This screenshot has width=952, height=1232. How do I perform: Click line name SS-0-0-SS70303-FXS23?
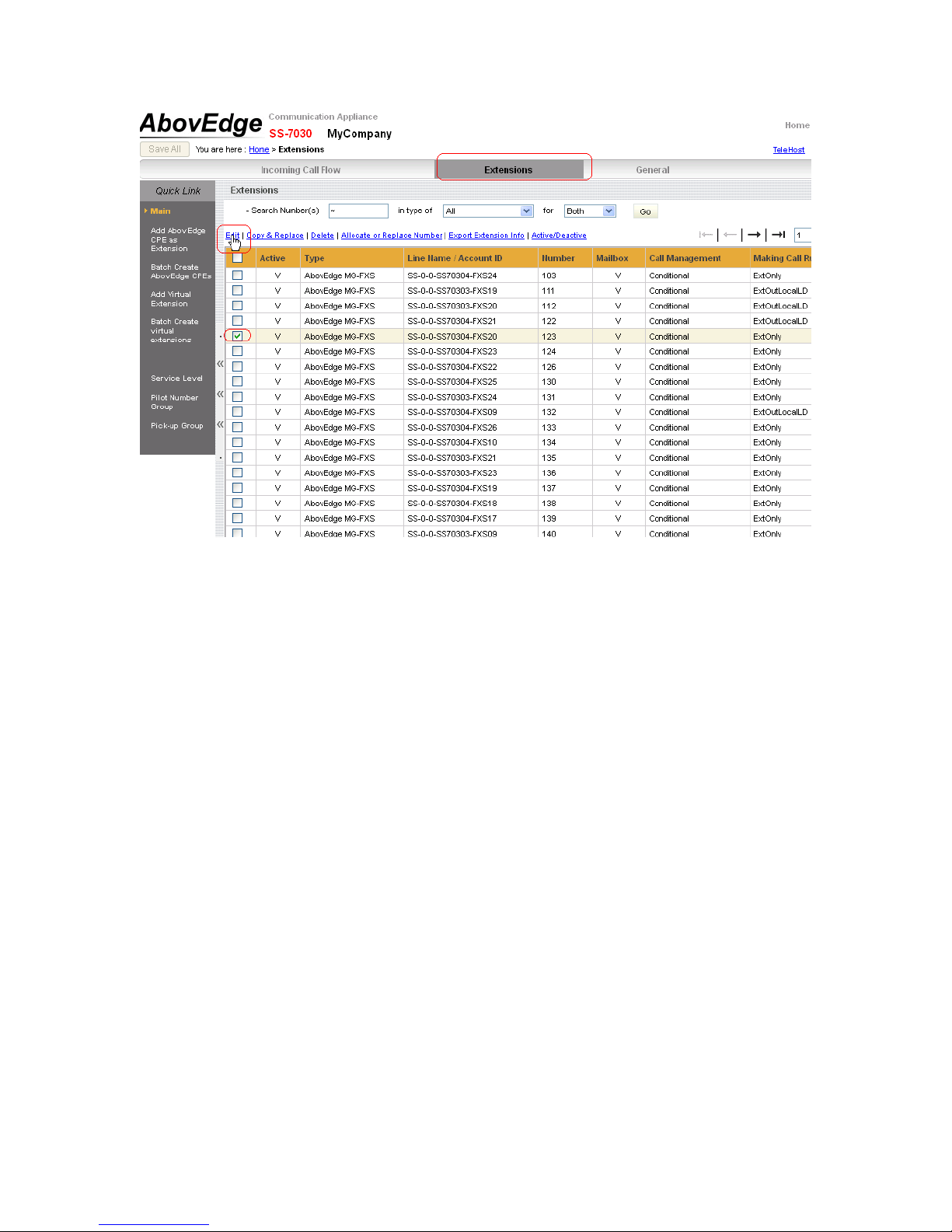[452, 473]
